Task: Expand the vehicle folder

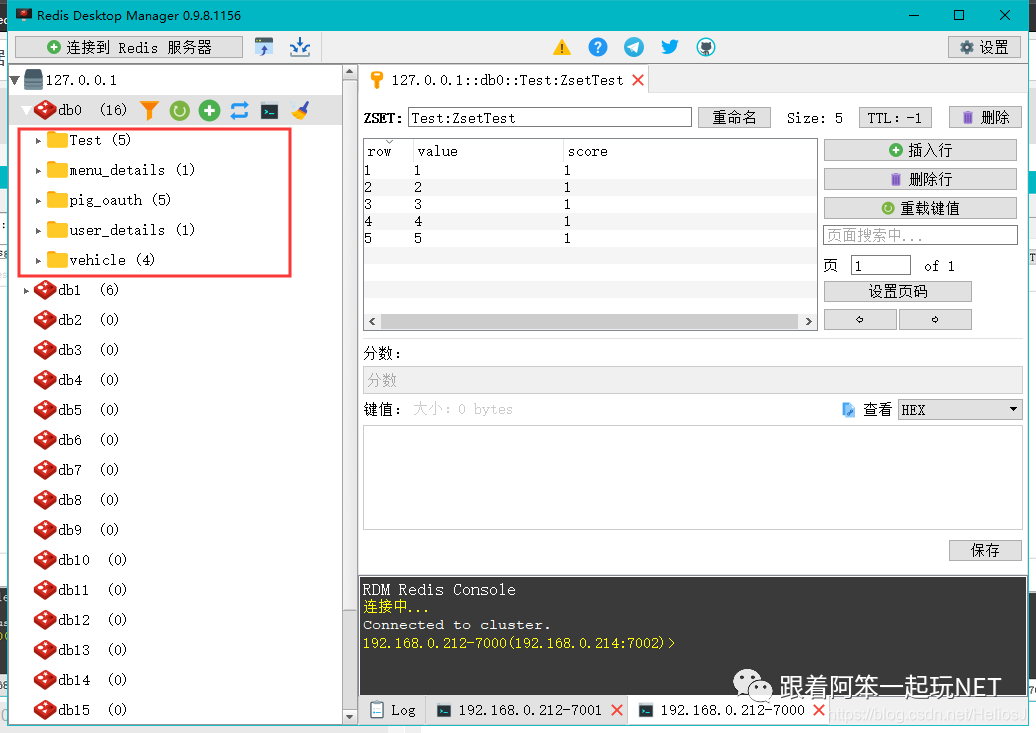Action: pos(38,260)
